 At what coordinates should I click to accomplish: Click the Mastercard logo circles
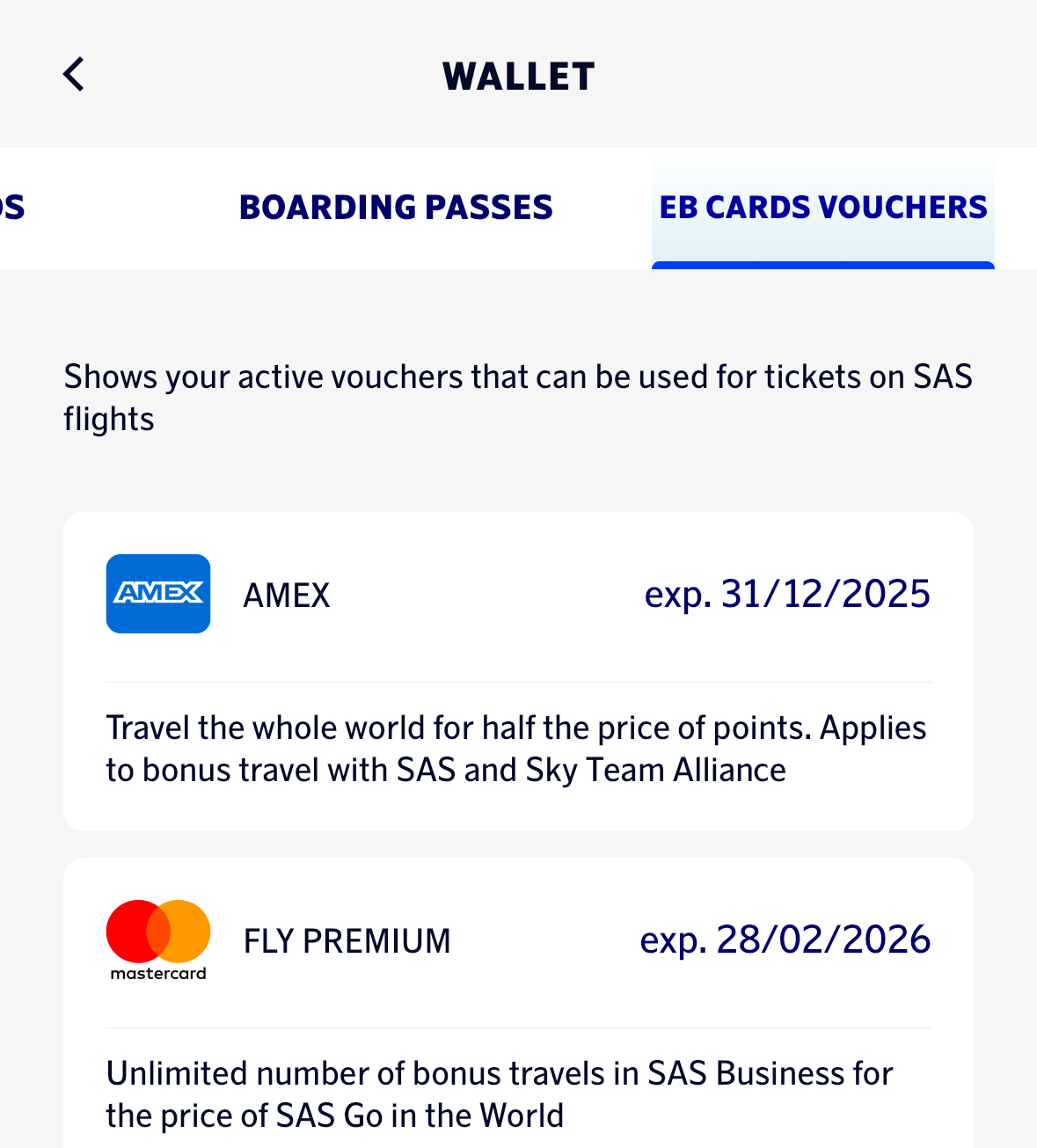(158, 931)
